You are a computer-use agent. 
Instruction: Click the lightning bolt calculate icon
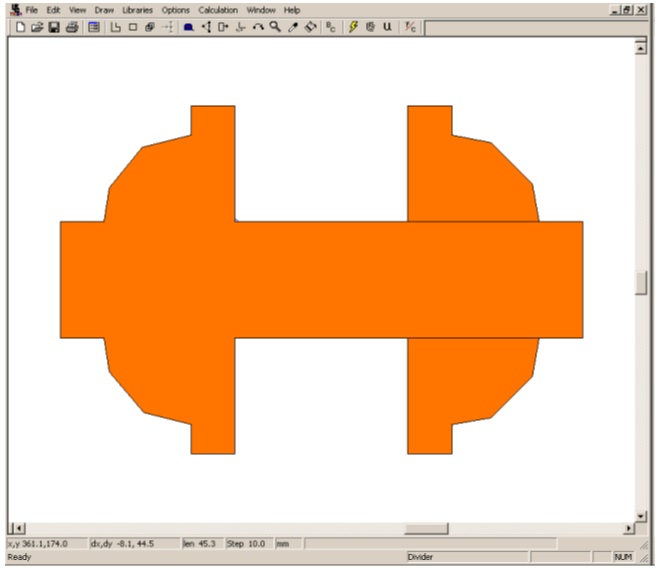(x=353, y=28)
